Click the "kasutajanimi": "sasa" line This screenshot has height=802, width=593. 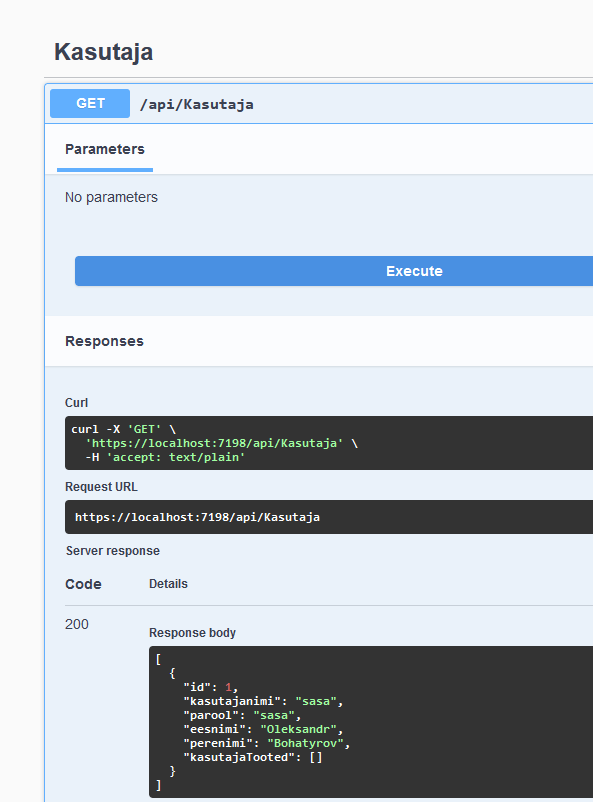click(x=263, y=701)
